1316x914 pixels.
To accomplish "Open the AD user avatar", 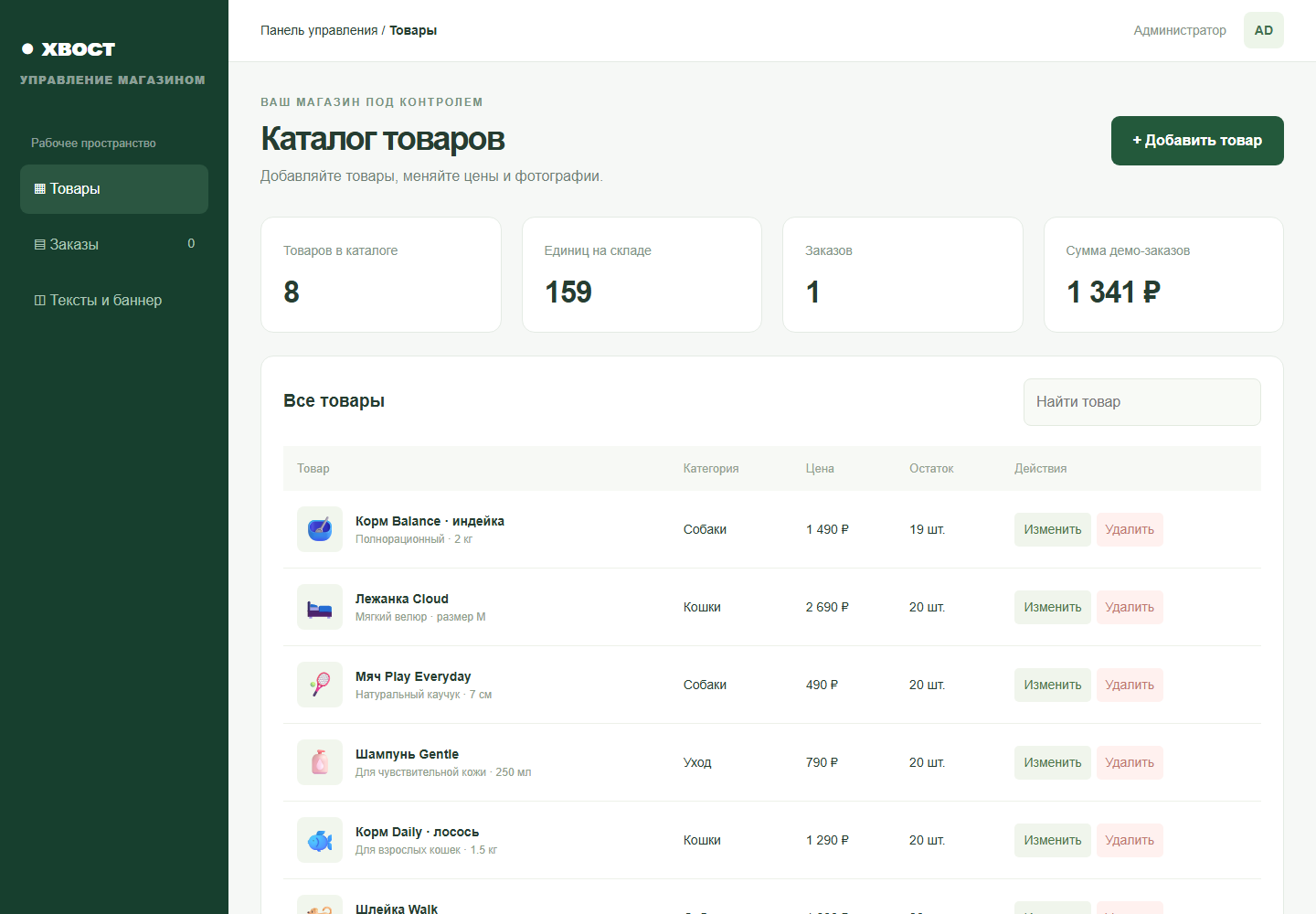I will 1264,30.
